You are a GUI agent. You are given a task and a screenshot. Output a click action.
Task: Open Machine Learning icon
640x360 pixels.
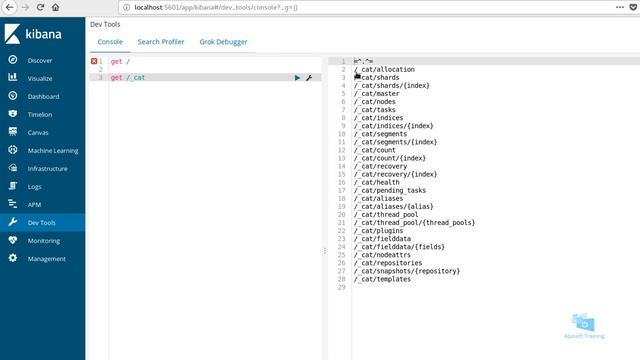click(x=13, y=150)
